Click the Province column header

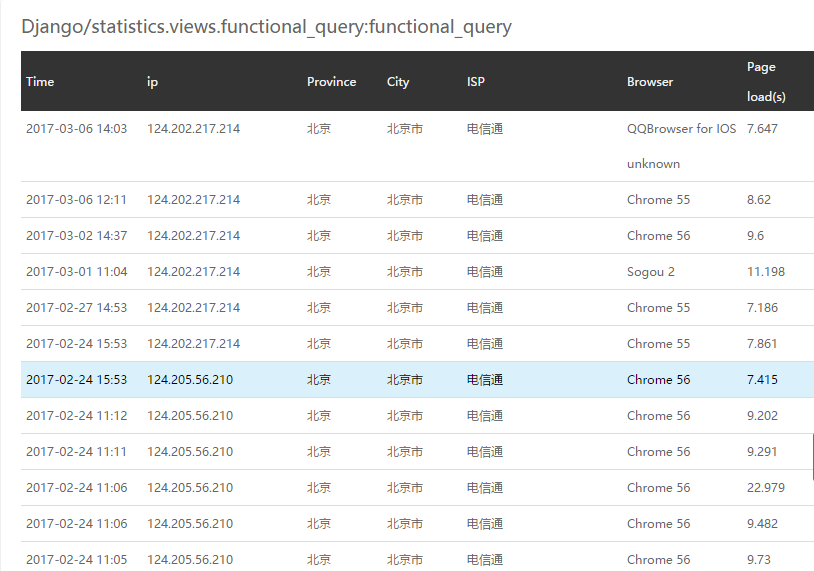pos(331,82)
